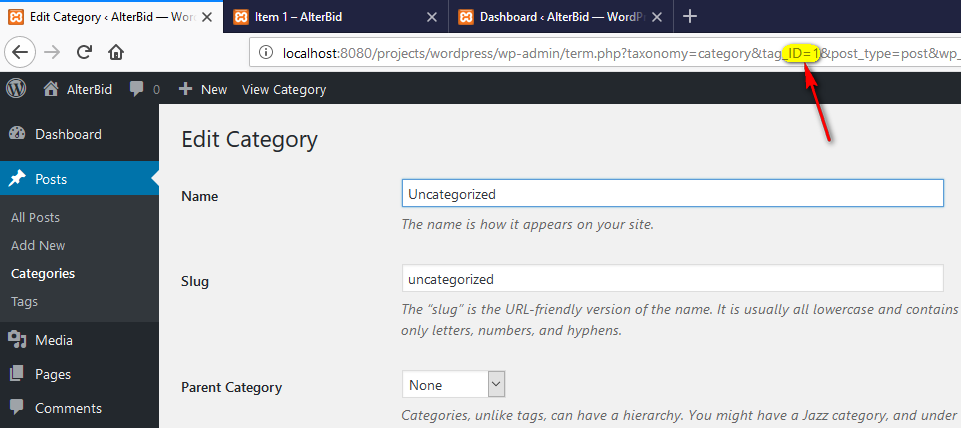This screenshot has height=428, width=961.
Task: Click the Add New post link
Action: (x=38, y=245)
